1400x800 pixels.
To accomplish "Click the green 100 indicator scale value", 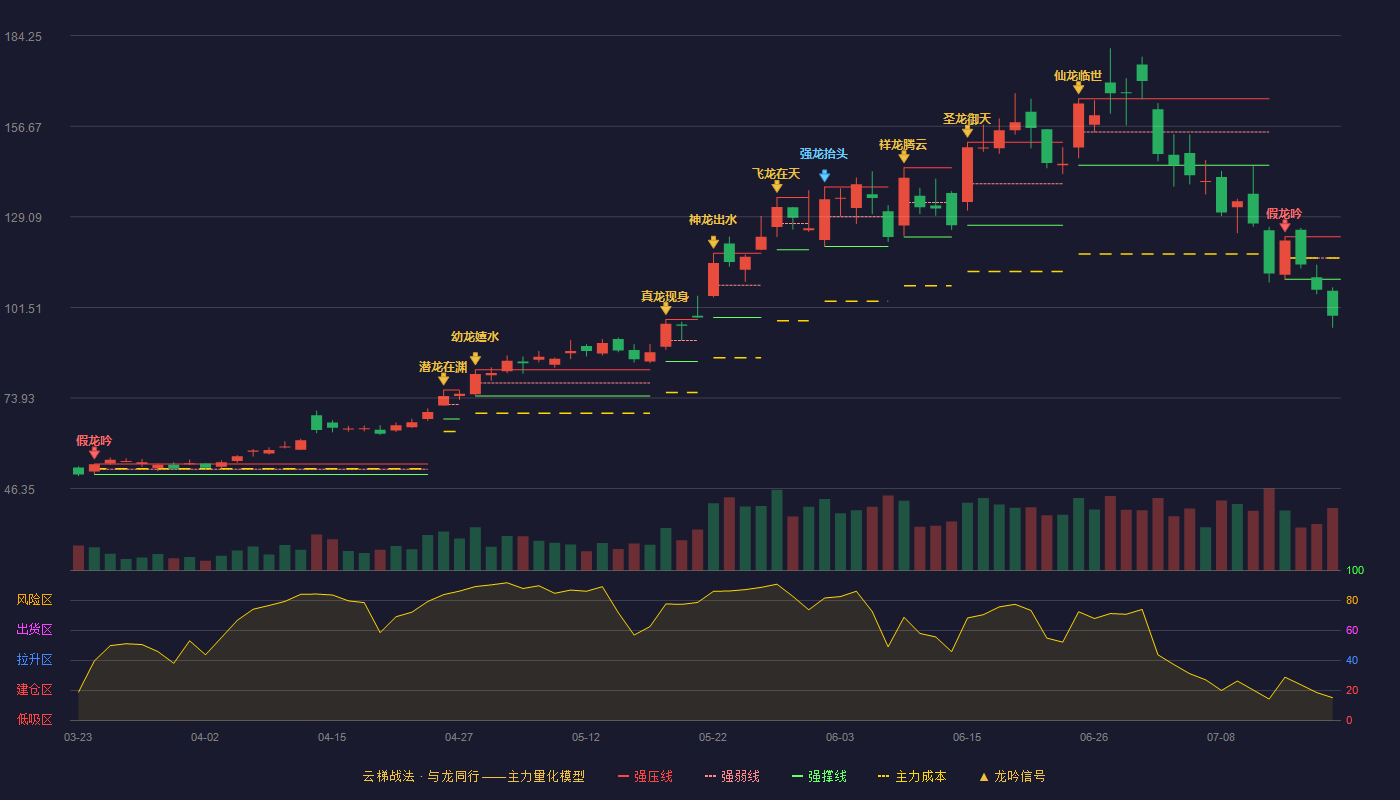I will (1355, 571).
